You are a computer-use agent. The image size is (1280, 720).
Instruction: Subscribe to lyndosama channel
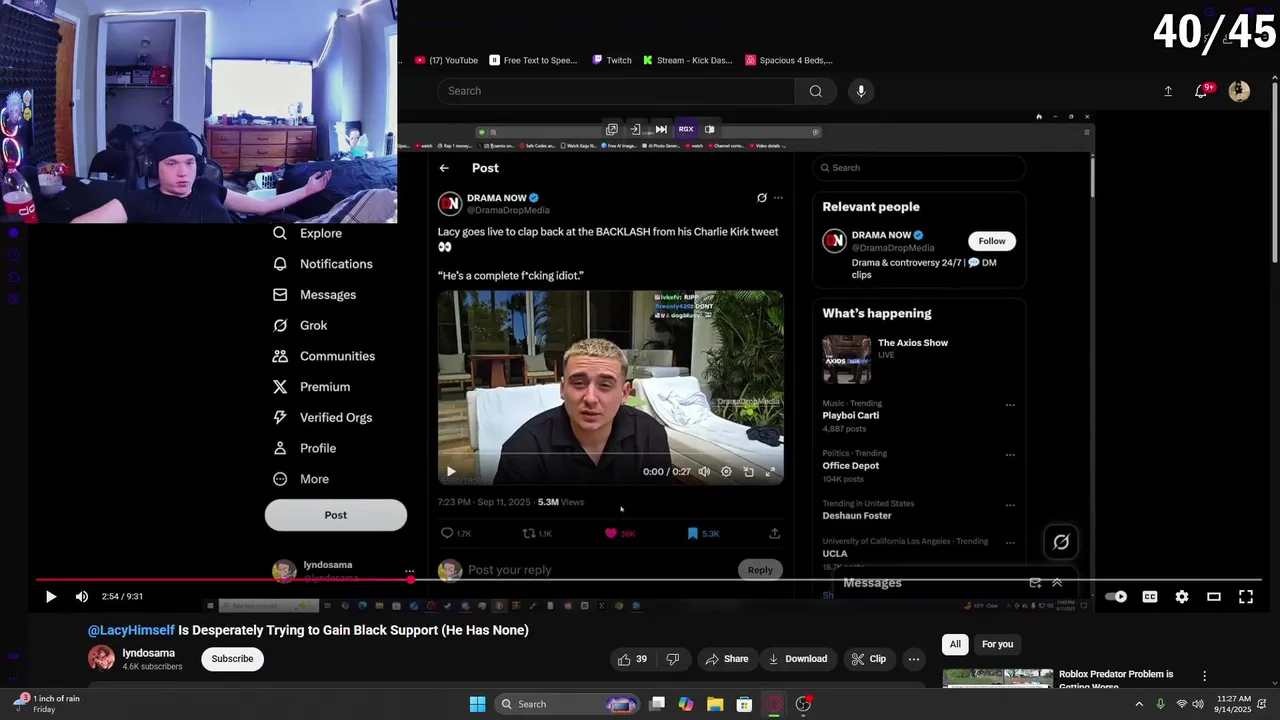click(x=232, y=659)
